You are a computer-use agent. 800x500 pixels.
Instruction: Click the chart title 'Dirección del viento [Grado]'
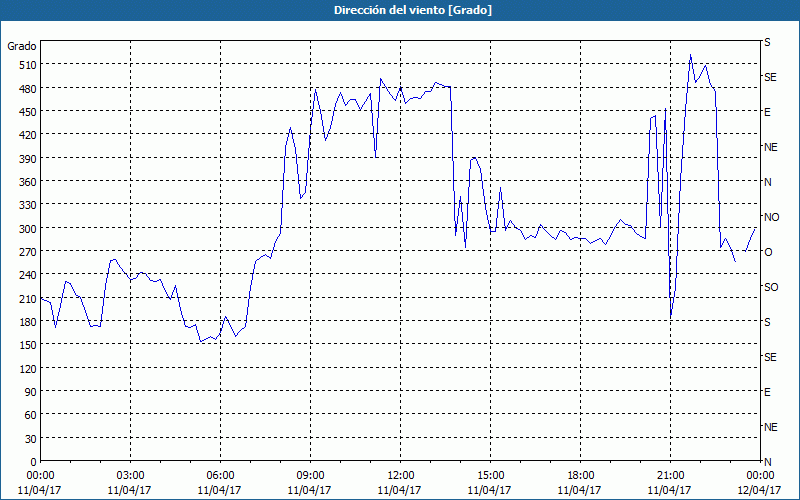click(413, 10)
